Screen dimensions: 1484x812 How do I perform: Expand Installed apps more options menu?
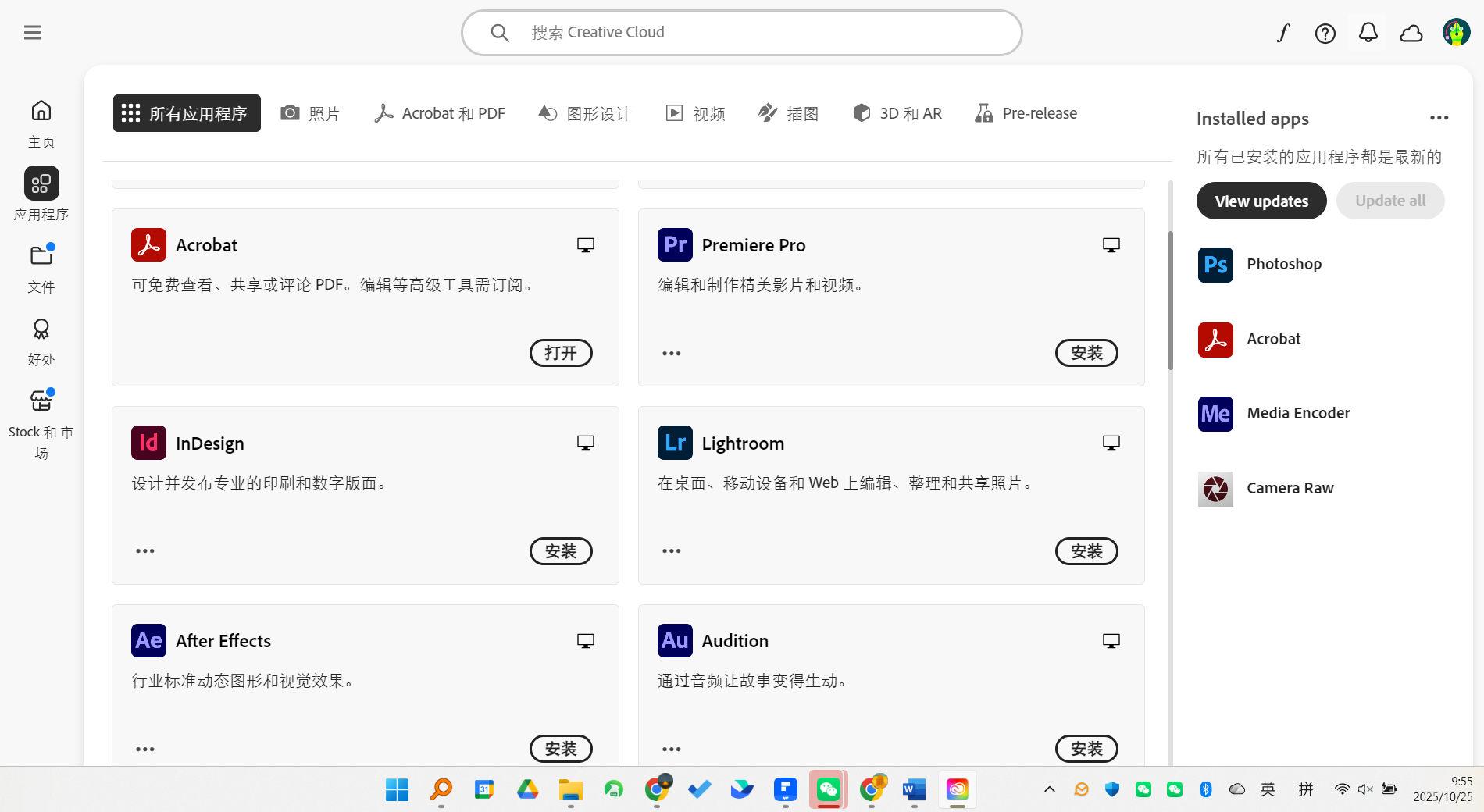(1439, 118)
